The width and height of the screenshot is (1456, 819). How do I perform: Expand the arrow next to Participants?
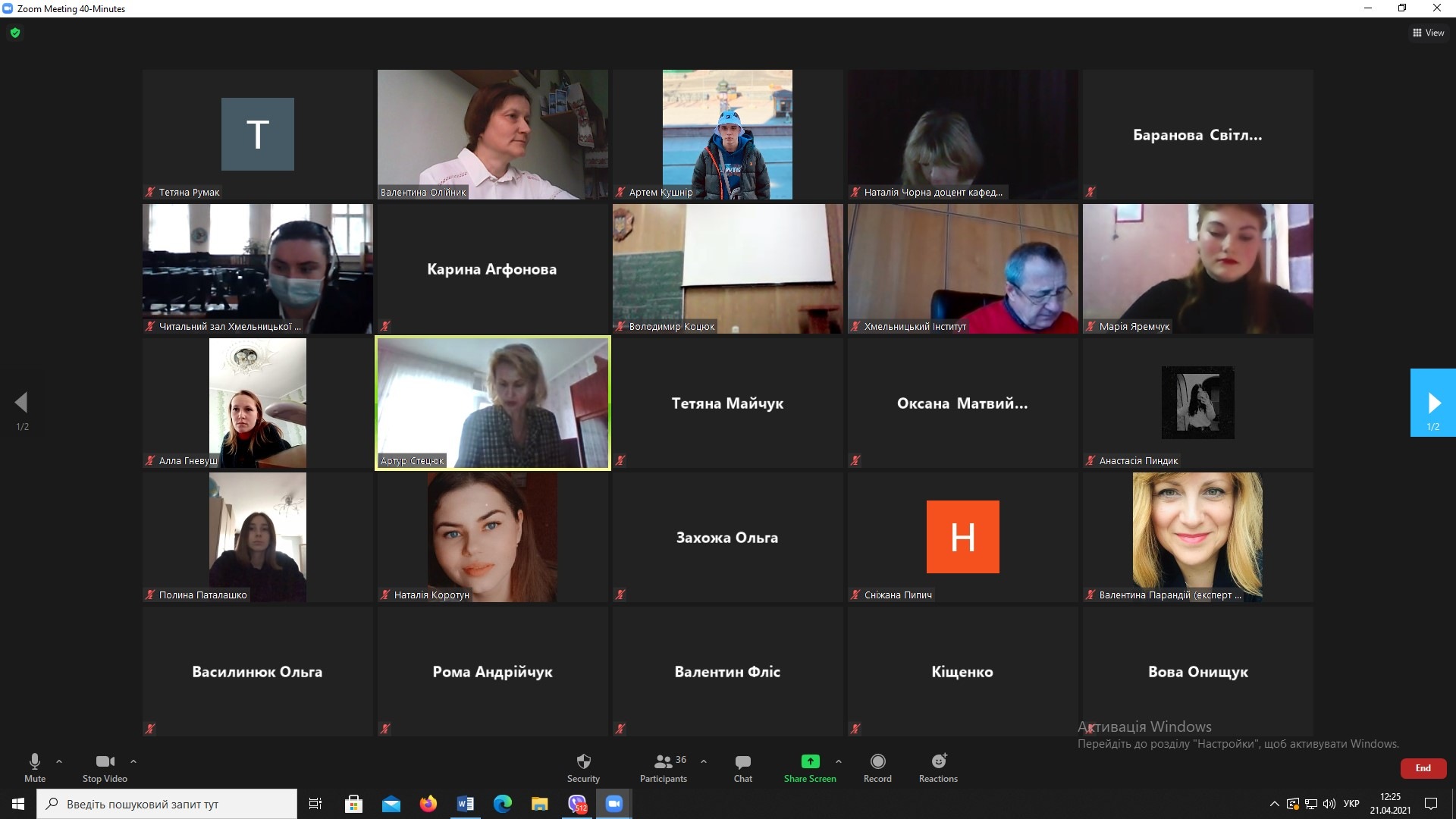pos(704,761)
